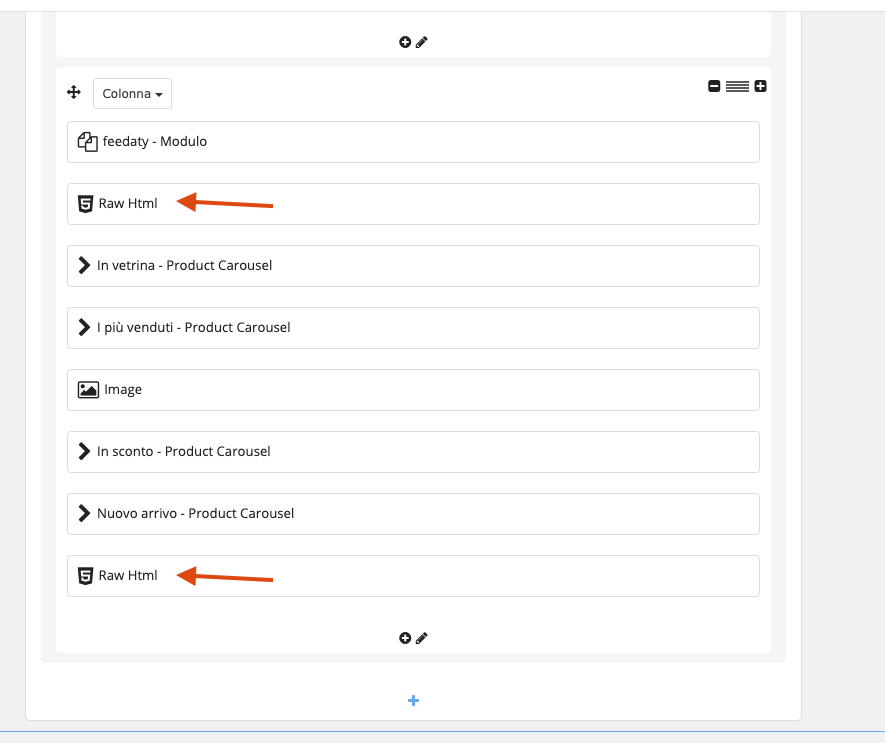Click the blue plus to add a row
Viewport: 885px width, 743px height.
[x=413, y=701]
